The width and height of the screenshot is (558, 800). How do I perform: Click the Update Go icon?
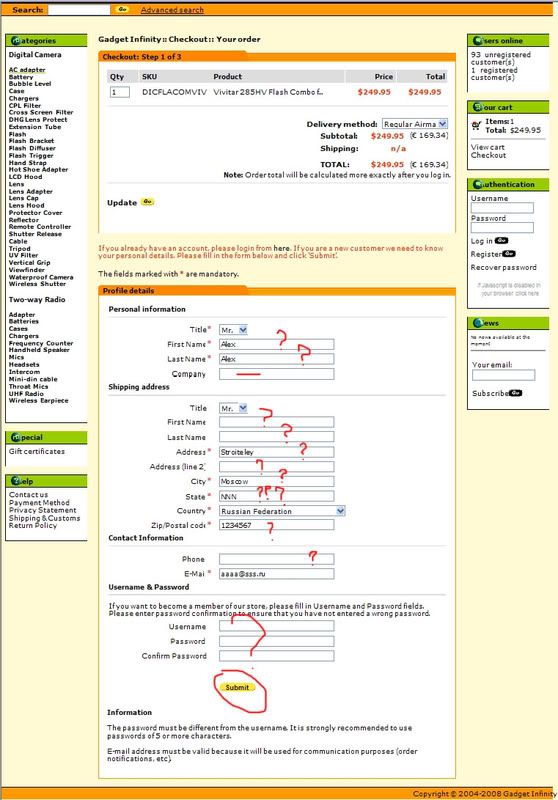[x=147, y=202]
